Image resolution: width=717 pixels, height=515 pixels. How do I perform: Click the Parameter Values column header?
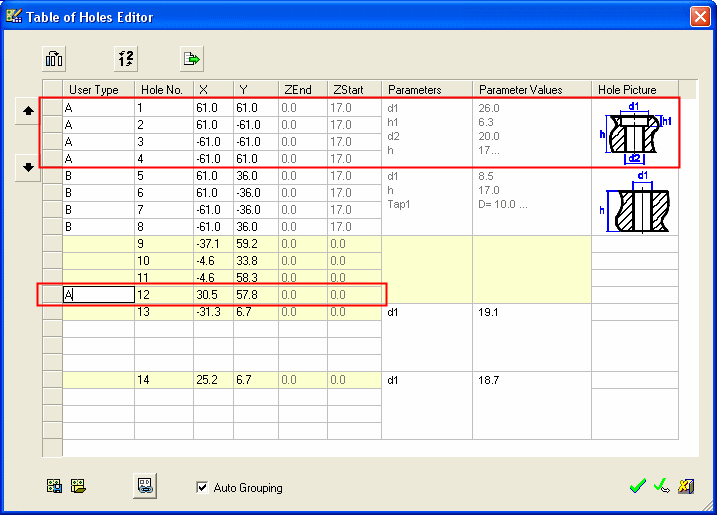(531, 90)
